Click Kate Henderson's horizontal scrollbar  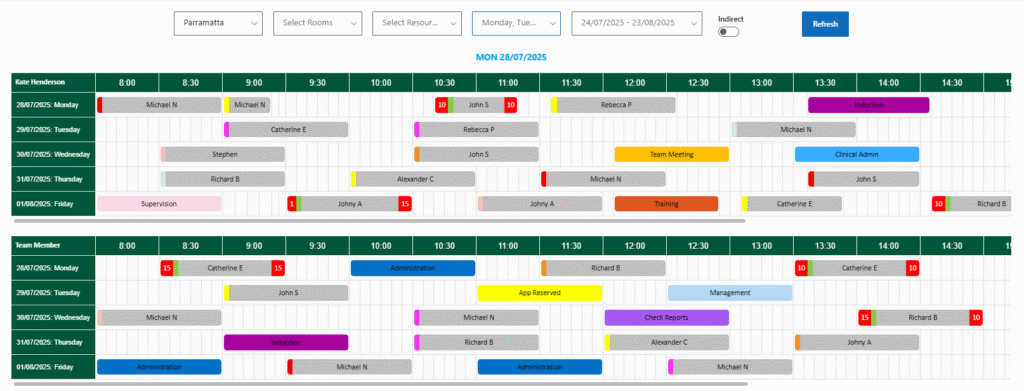click(379, 221)
